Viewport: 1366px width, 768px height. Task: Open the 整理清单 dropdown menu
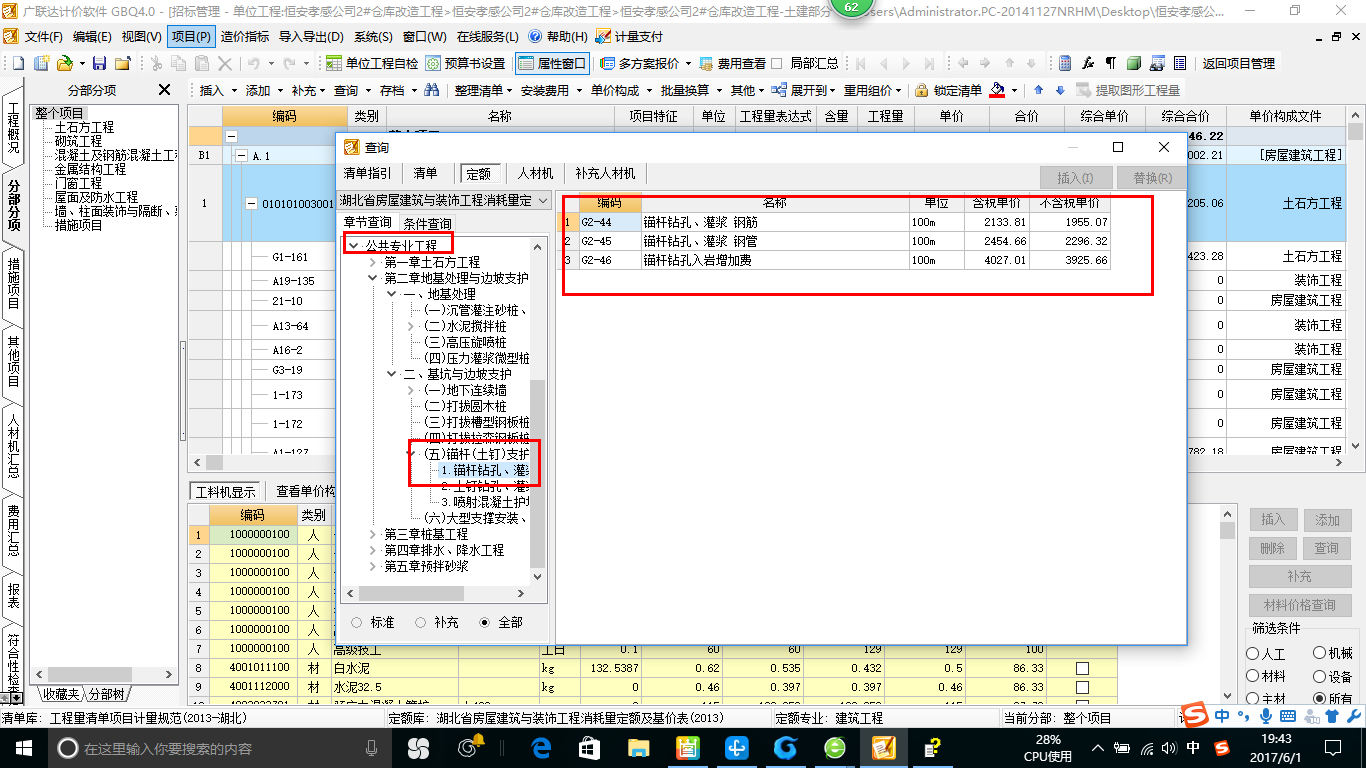click(x=483, y=90)
